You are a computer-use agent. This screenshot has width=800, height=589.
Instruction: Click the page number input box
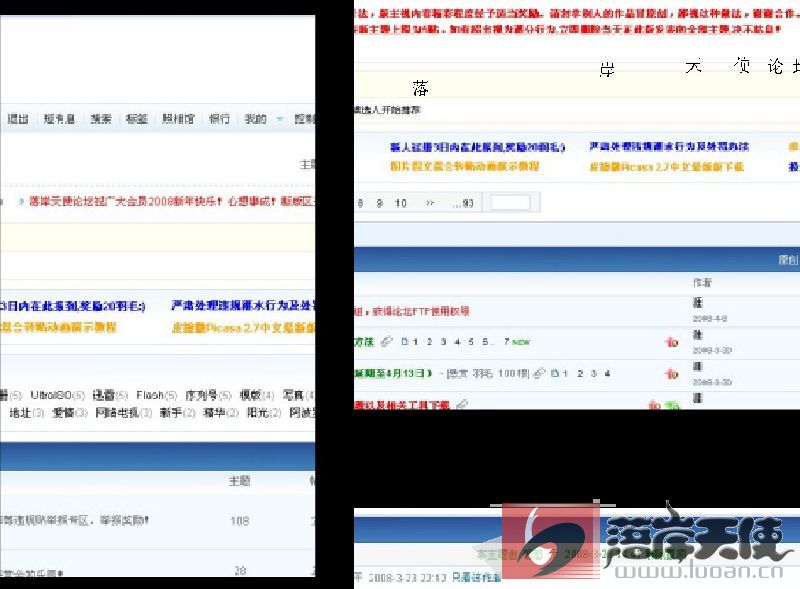(x=510, y=203)
